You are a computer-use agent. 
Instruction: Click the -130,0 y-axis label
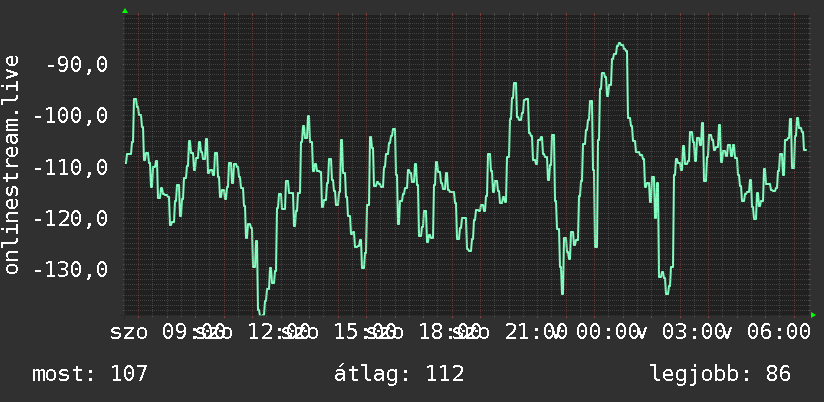coord(70,270)
